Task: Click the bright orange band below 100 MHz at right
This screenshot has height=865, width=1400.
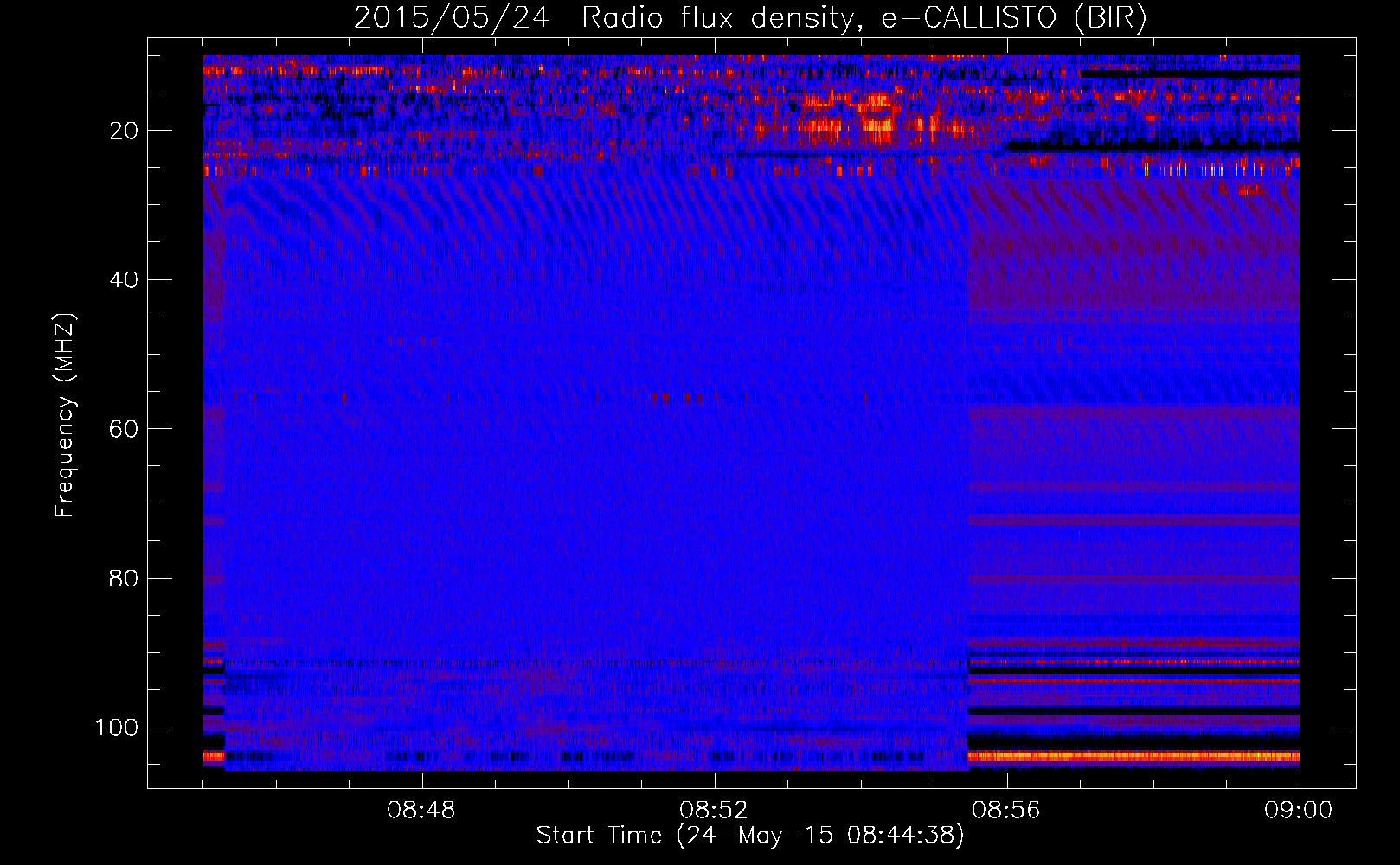Action: (x=1133, y=756)
